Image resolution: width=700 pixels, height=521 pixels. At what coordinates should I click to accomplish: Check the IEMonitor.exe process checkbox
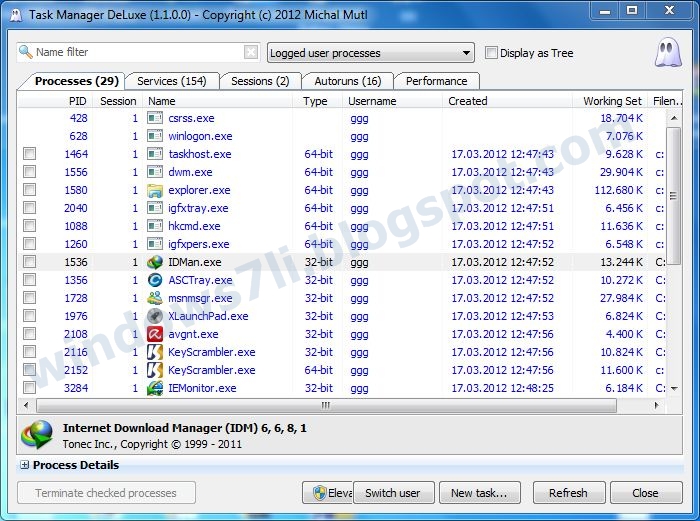click(x=30, y=388)
